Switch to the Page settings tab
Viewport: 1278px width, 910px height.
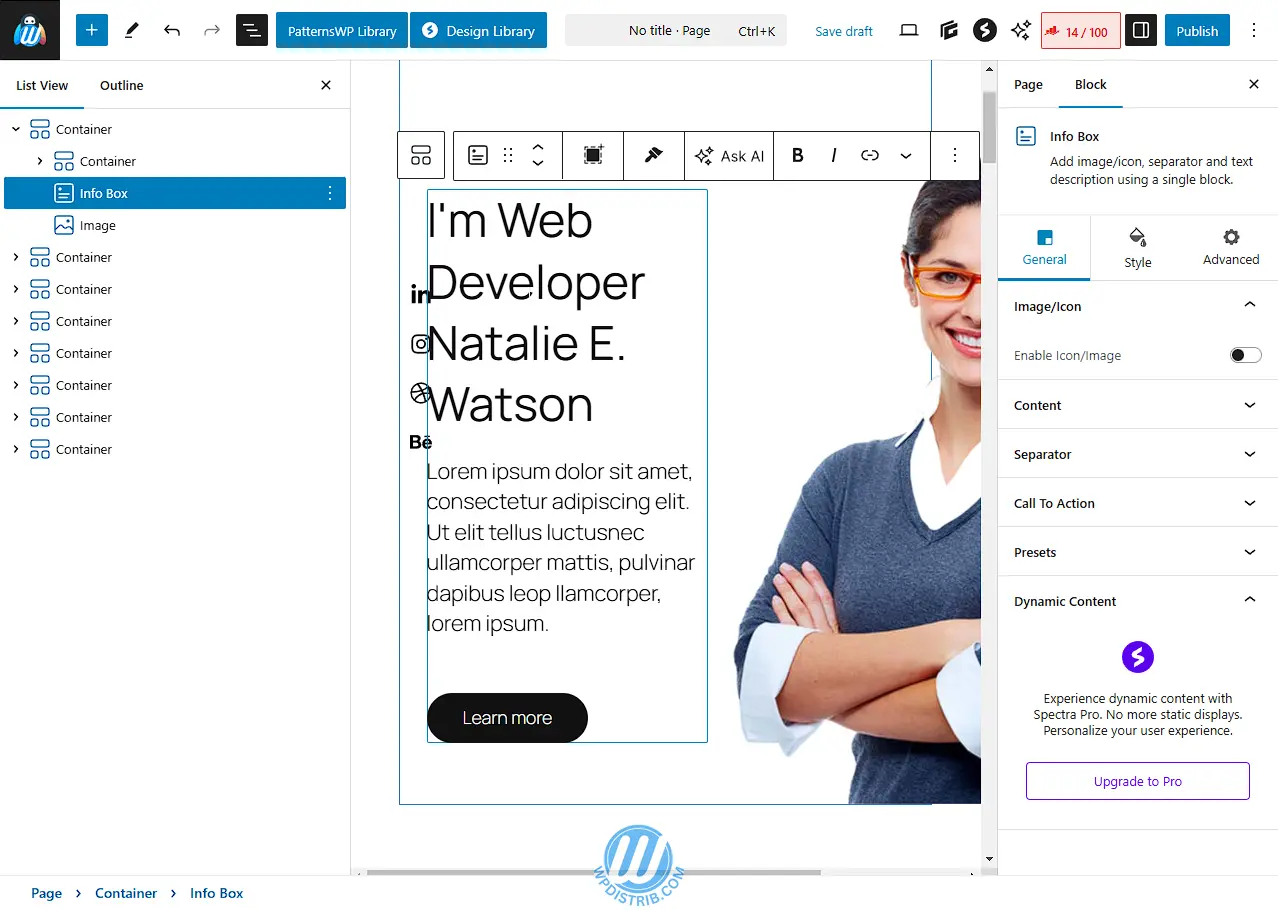click(1028, 84)
